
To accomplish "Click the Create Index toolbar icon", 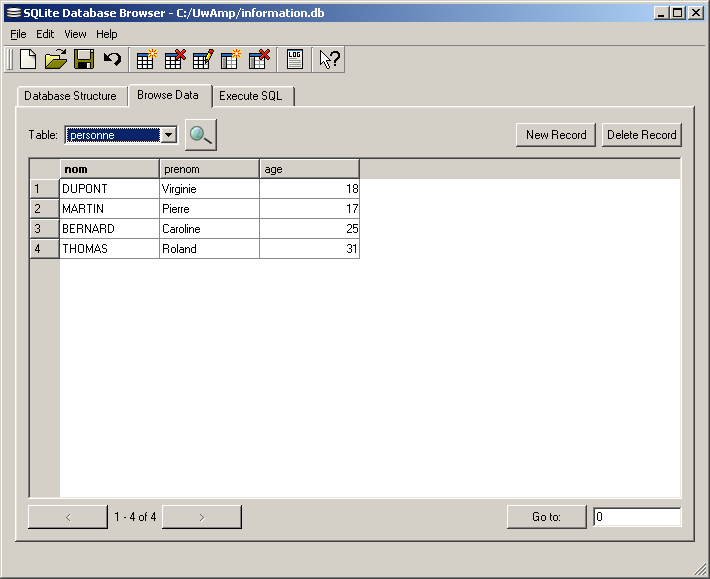I will [231, 59].
